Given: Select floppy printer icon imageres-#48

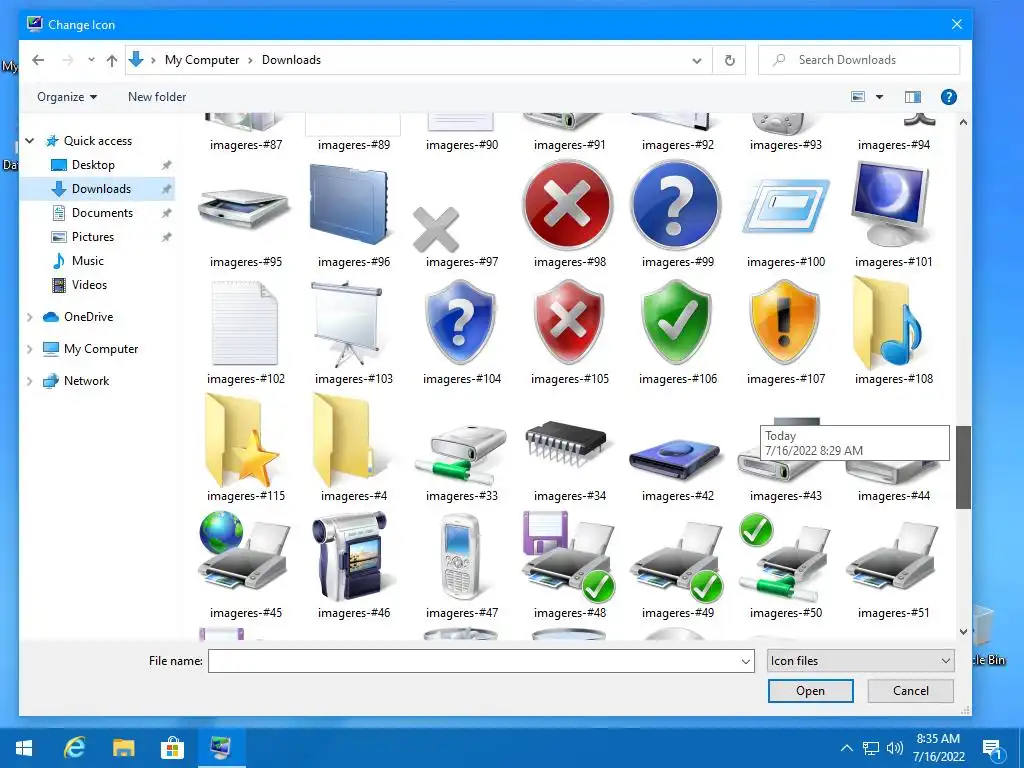Looking at the screenshot, I should (x=568, y=556).
